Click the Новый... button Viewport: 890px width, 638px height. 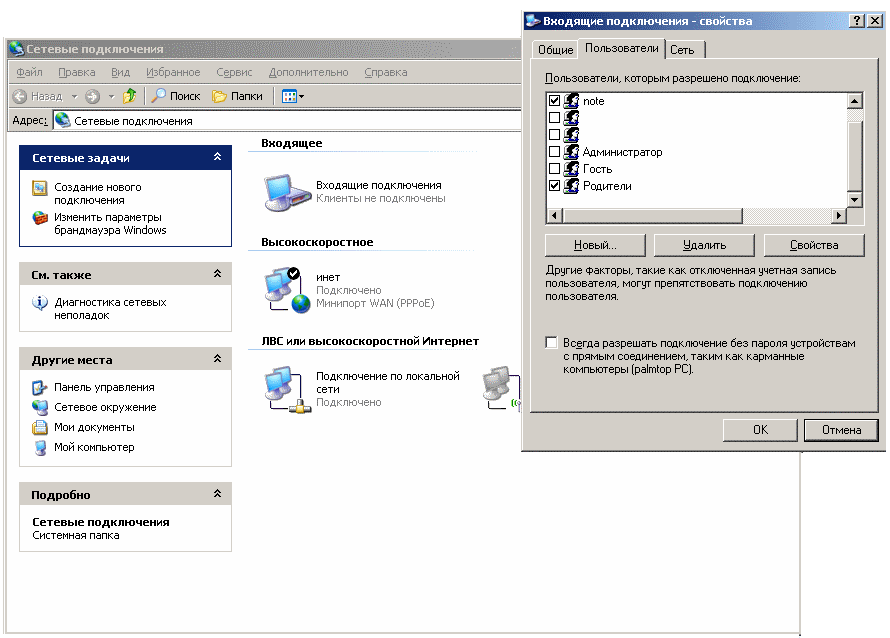(595, 245)
